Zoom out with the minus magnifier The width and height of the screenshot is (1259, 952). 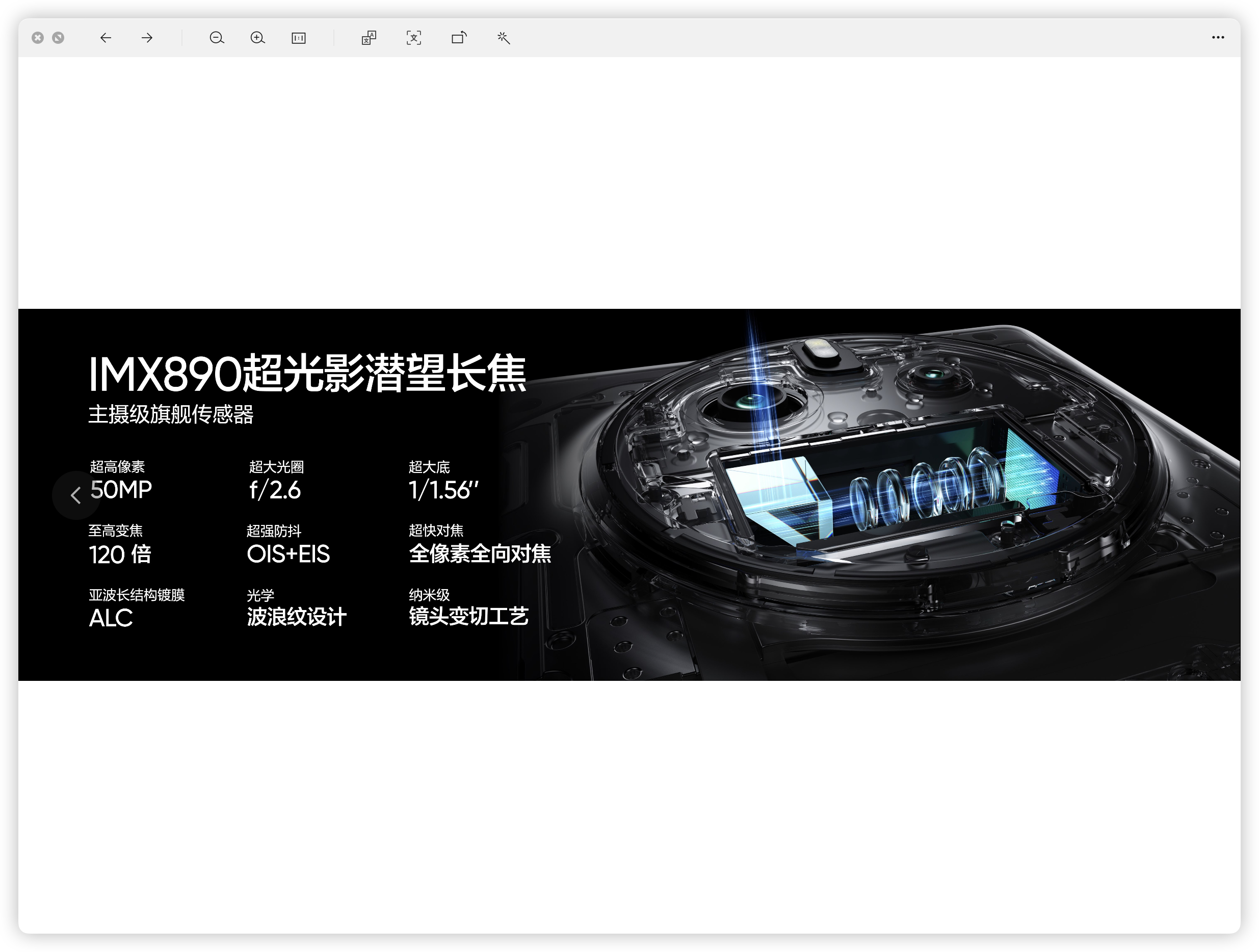217,38
